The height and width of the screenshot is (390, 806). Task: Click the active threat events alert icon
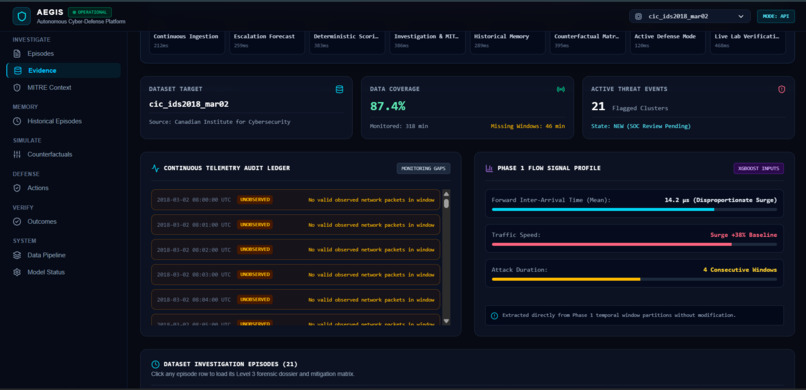point(782,89)
